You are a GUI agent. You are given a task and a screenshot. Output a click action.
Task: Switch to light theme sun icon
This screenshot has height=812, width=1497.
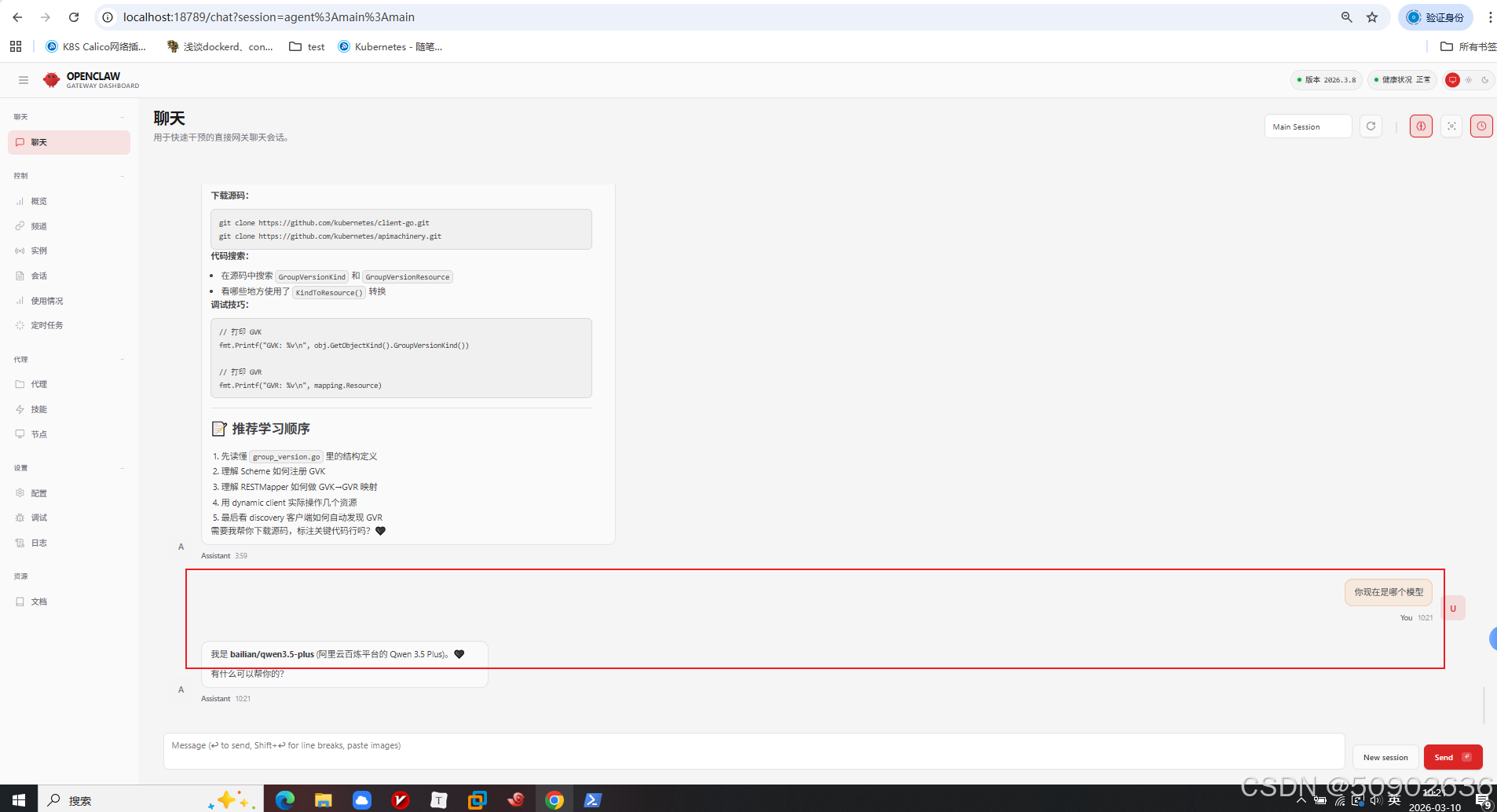[x=1469, y=80]
